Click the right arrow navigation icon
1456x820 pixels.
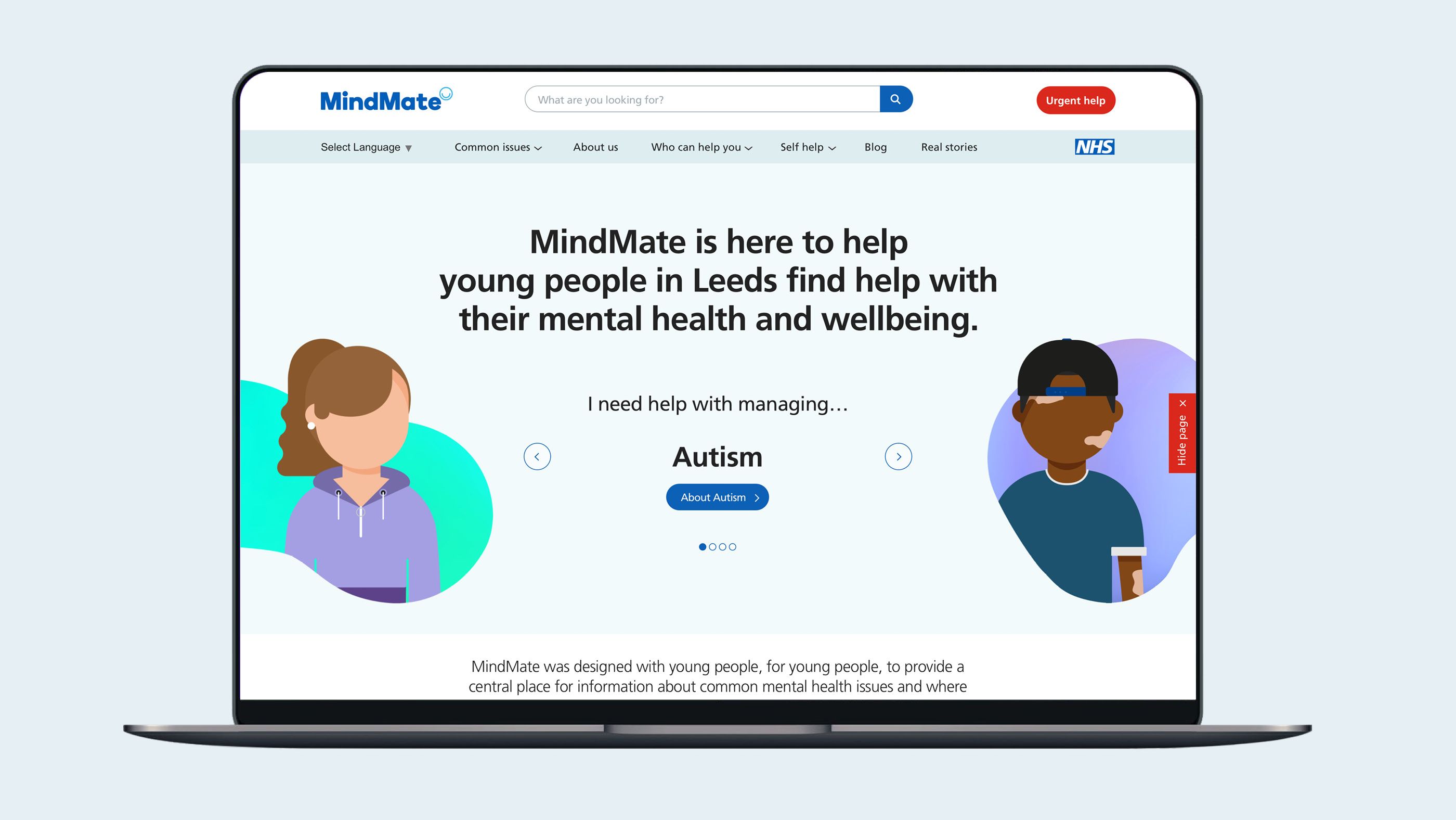click(x=897, y=456)
